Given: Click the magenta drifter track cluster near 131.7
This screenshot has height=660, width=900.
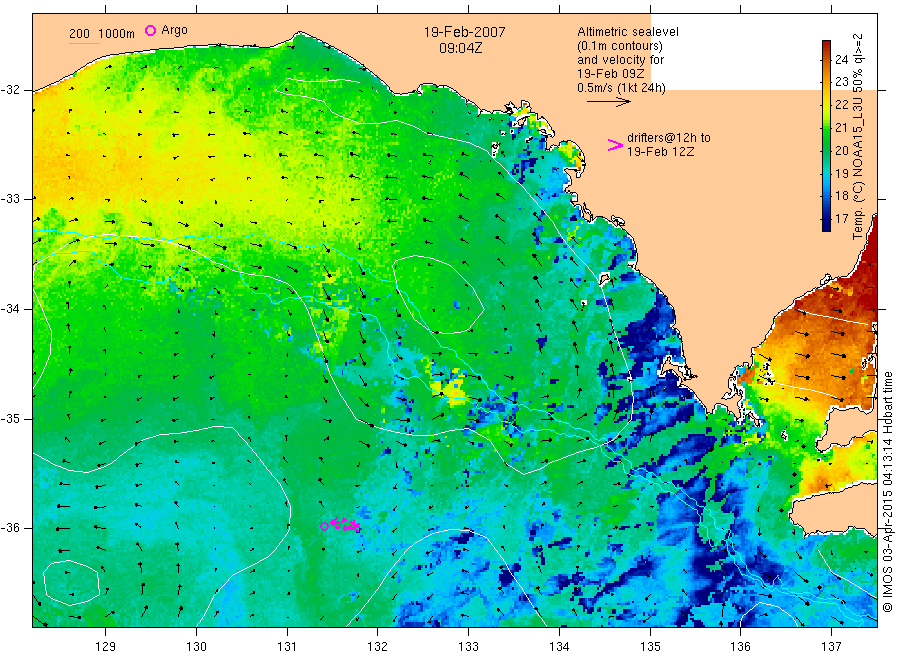Looking at the screenshot, I should click(346, 523).
